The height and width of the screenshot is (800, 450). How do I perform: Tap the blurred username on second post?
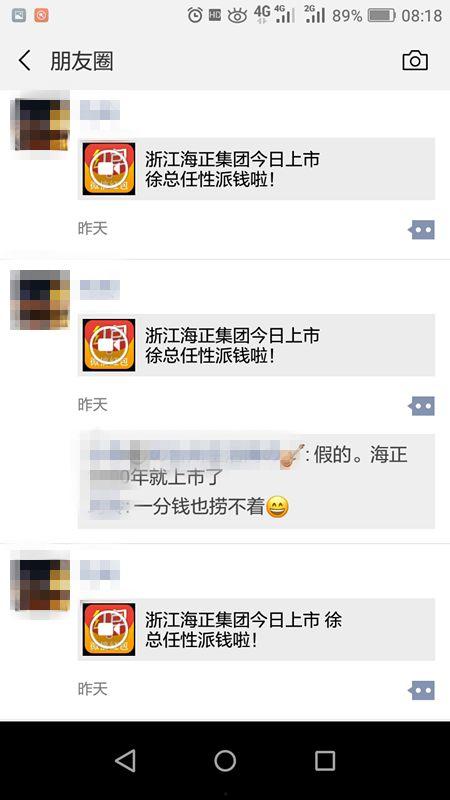point(99,289)
